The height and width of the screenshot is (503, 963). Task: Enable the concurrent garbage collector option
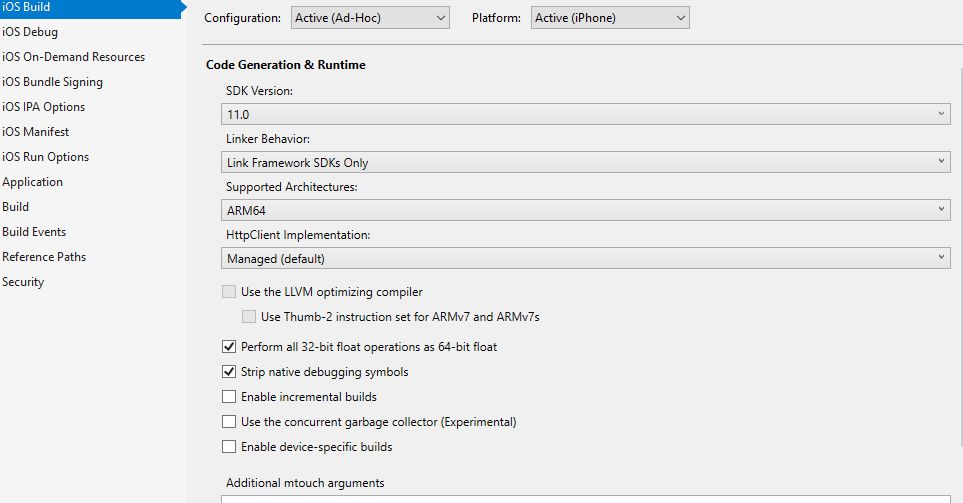click(x=229, y=422)
